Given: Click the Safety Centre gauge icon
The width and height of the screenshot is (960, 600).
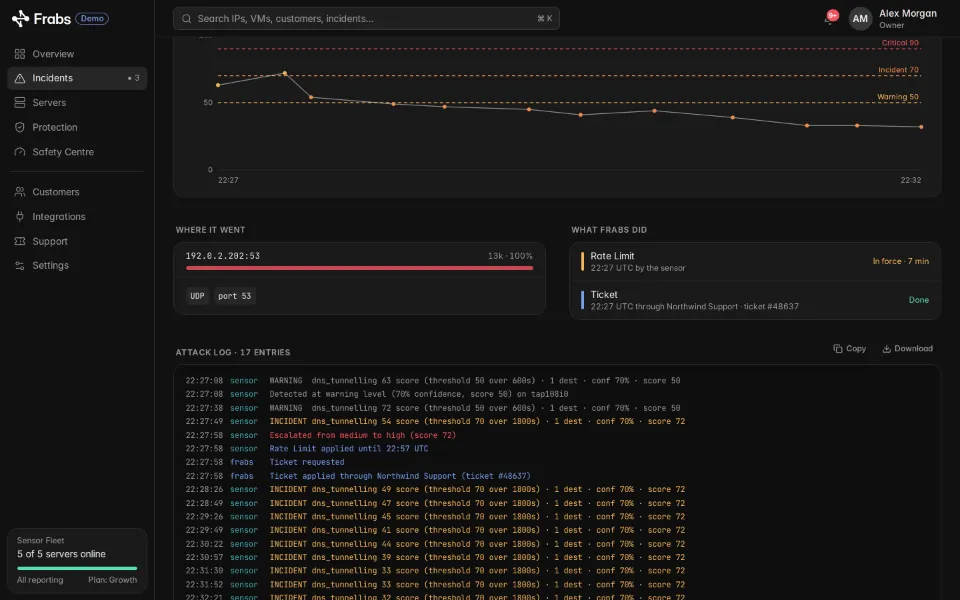Looking at the screenshot, I should click(x=20, y=152).
